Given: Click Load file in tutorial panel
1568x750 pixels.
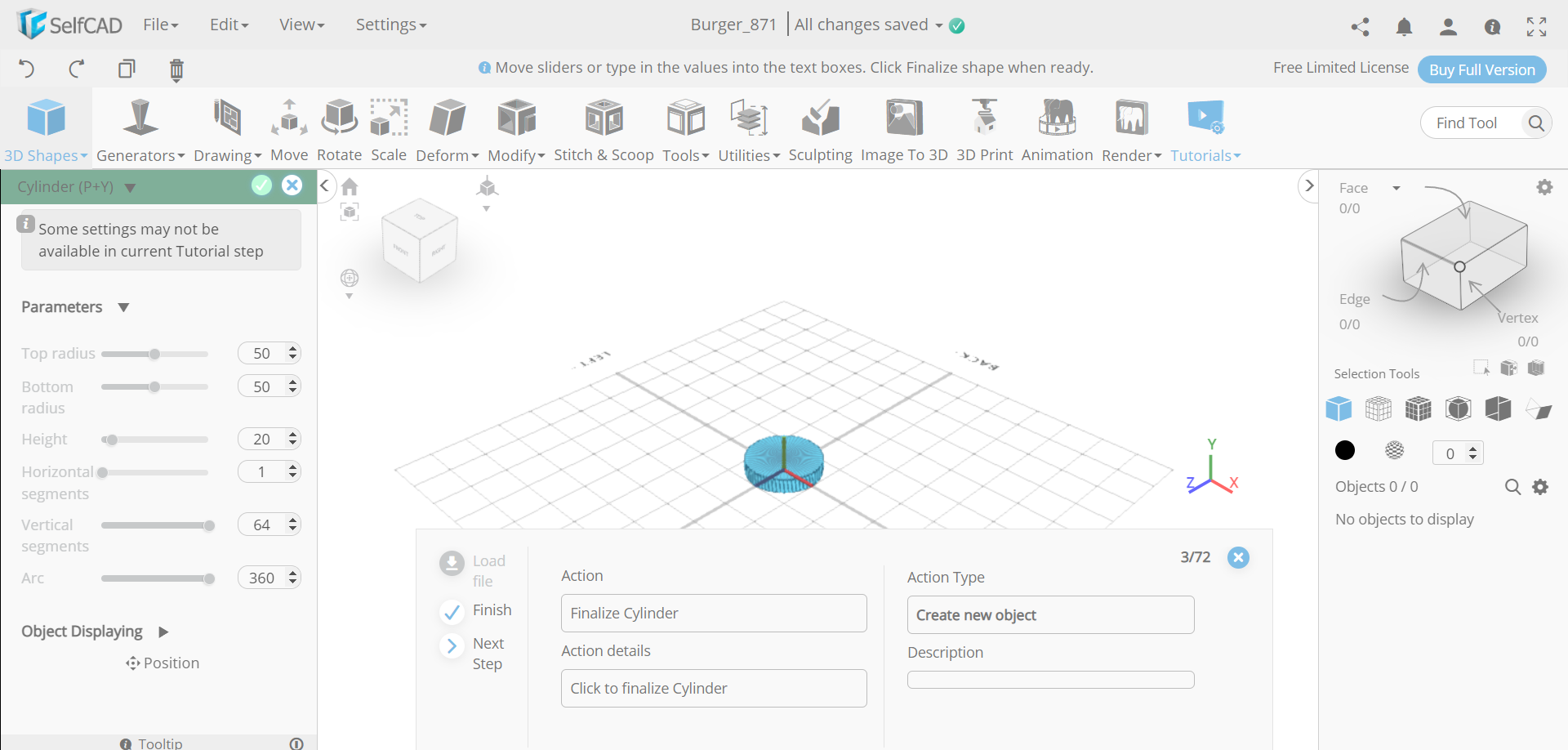Looking at the screenshot, I should coord(474,571).
